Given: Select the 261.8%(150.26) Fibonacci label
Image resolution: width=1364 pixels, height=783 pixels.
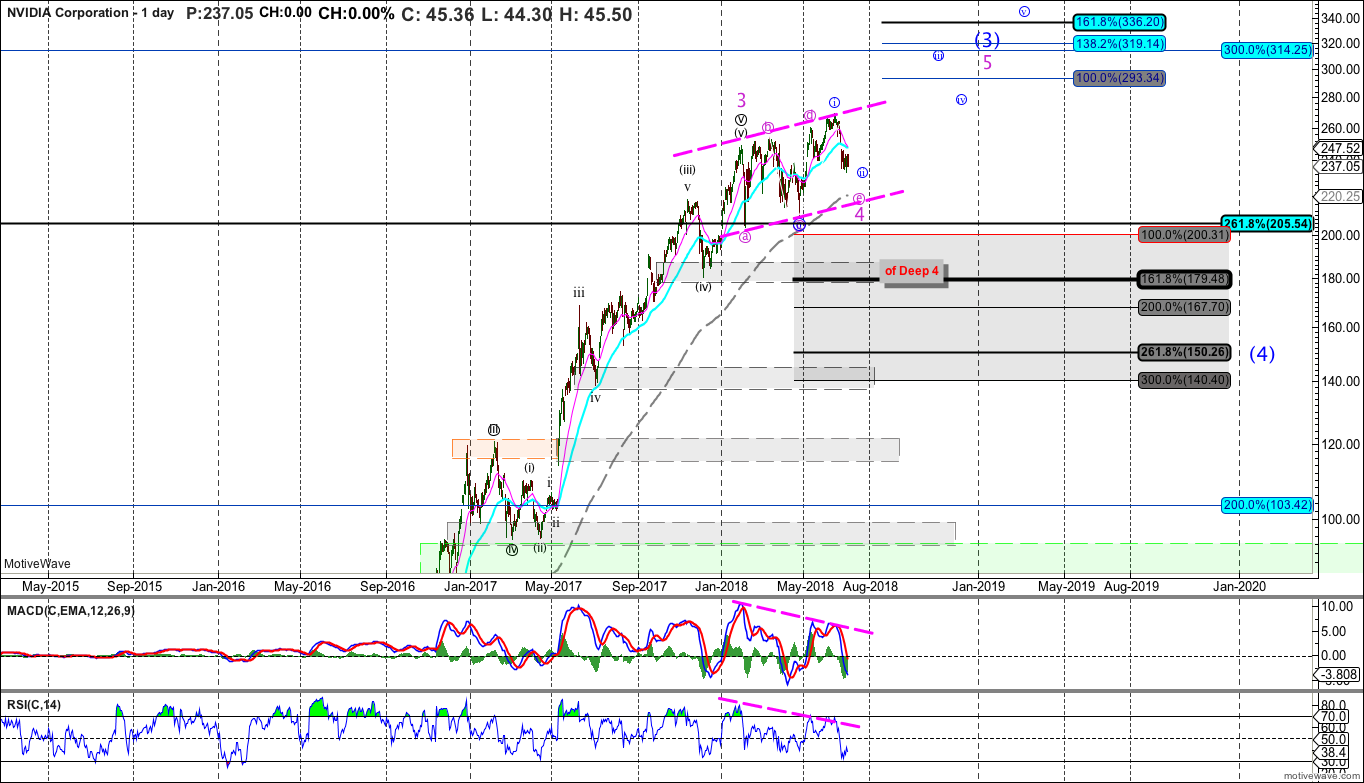Looking at the screenshot, I should (x=1184, y=353).
